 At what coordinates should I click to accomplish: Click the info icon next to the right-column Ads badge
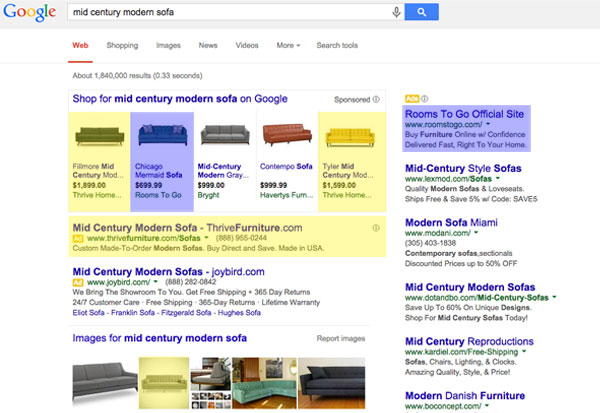coord(424,99)
